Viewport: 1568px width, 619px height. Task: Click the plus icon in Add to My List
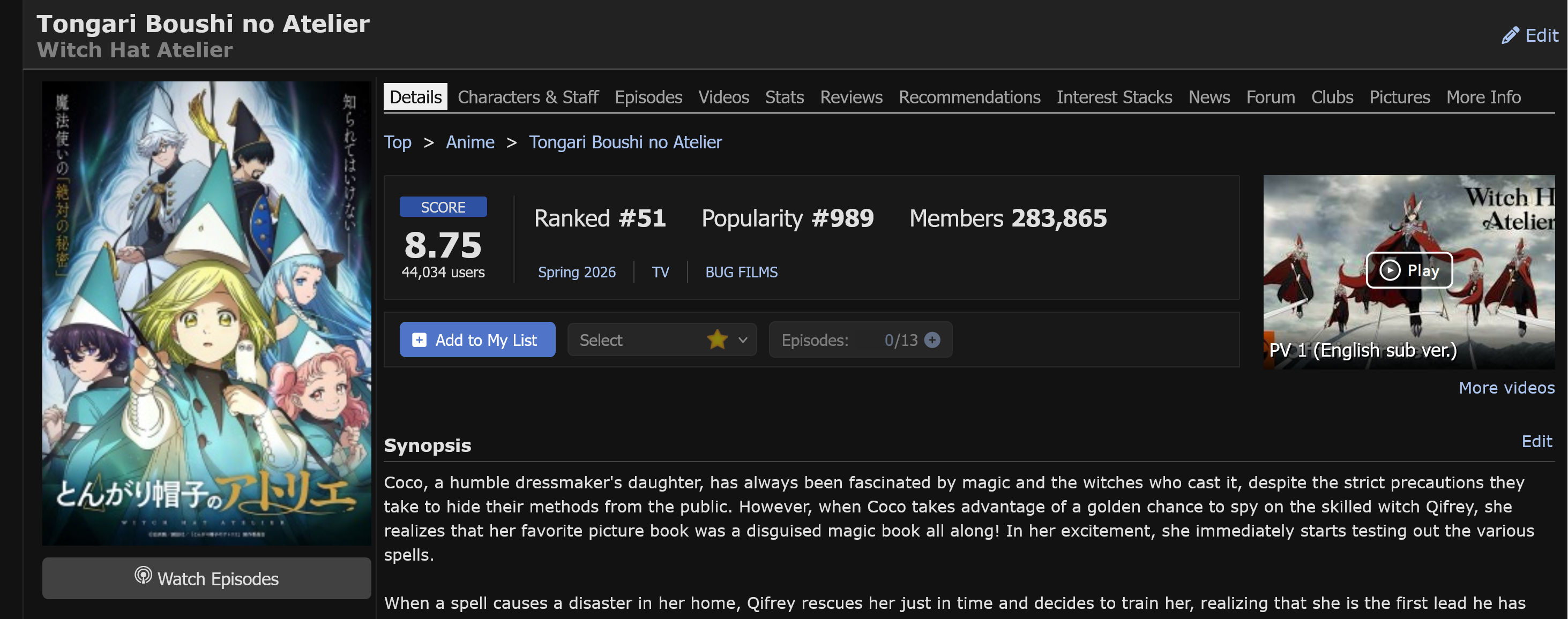pyautogui.click(x=420, y=340)
